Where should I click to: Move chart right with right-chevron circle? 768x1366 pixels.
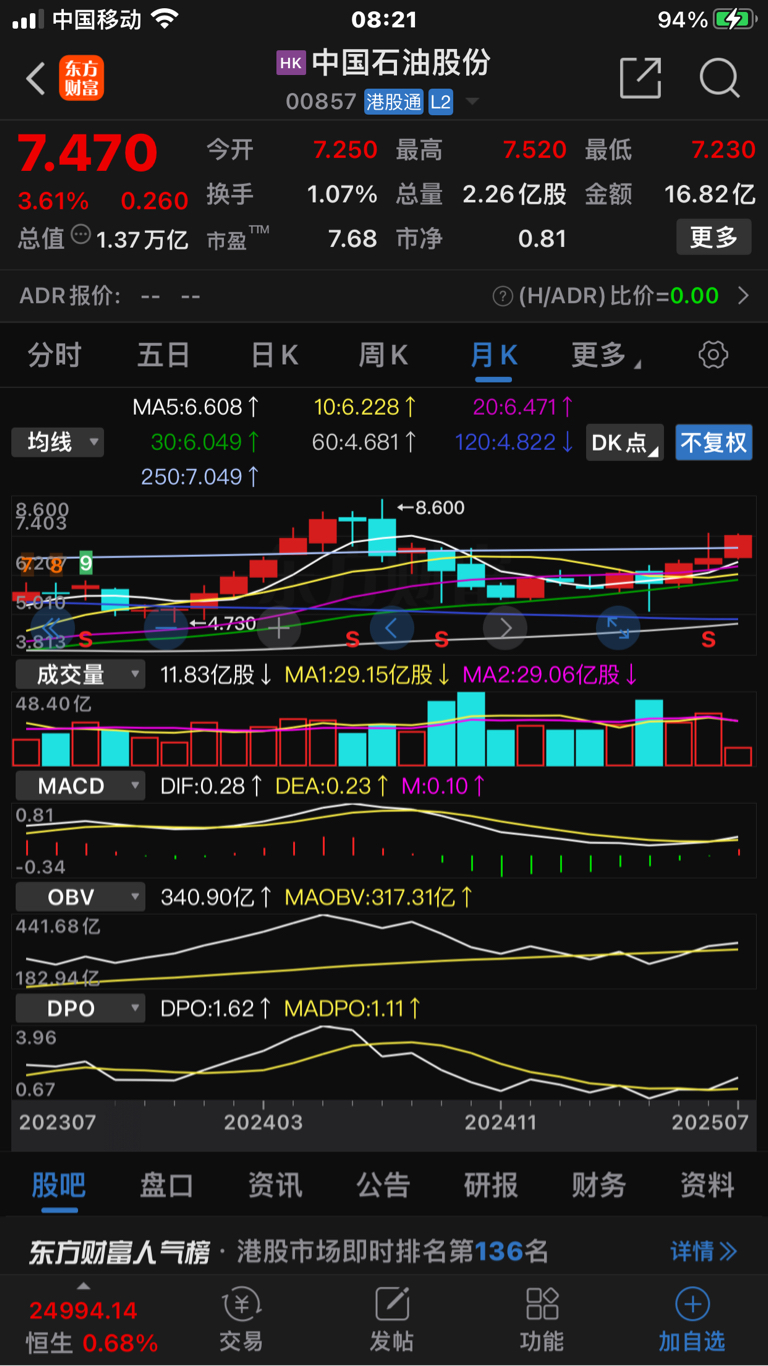[x=505, y=628]
